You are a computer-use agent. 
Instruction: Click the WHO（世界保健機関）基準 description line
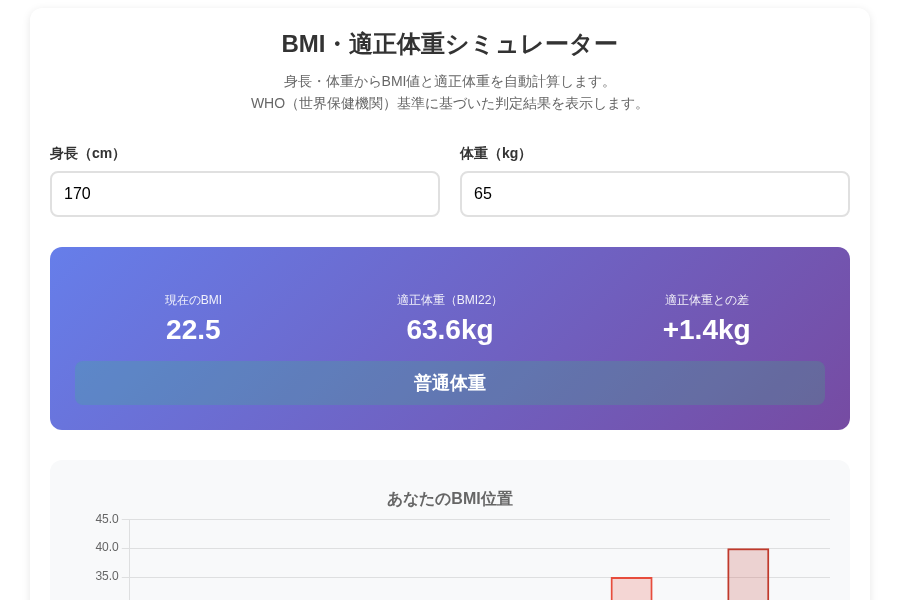pos(449,103)
